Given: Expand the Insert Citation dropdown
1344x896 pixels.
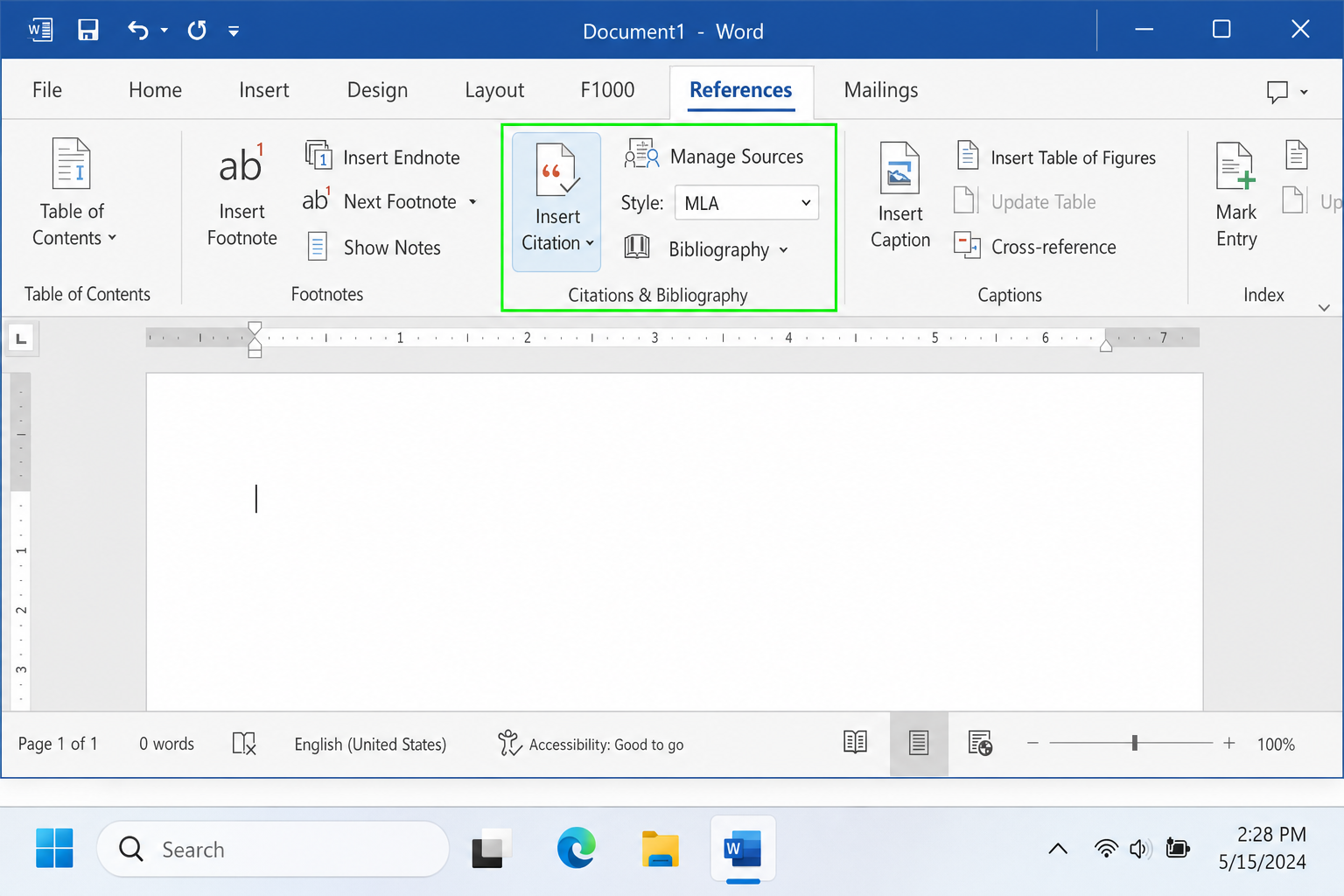Looking at the screenshot, I should [x=590, y=243].
